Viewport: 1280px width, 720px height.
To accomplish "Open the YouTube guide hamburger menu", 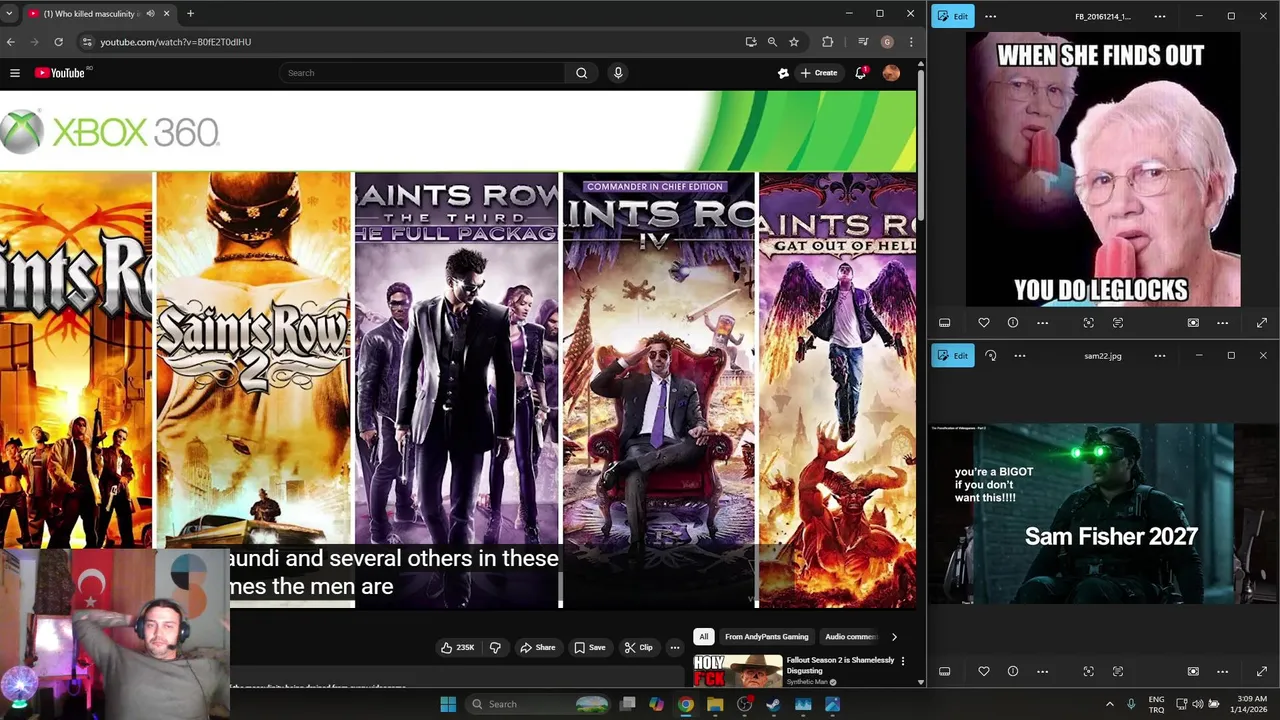I will [x=15, y=73].
